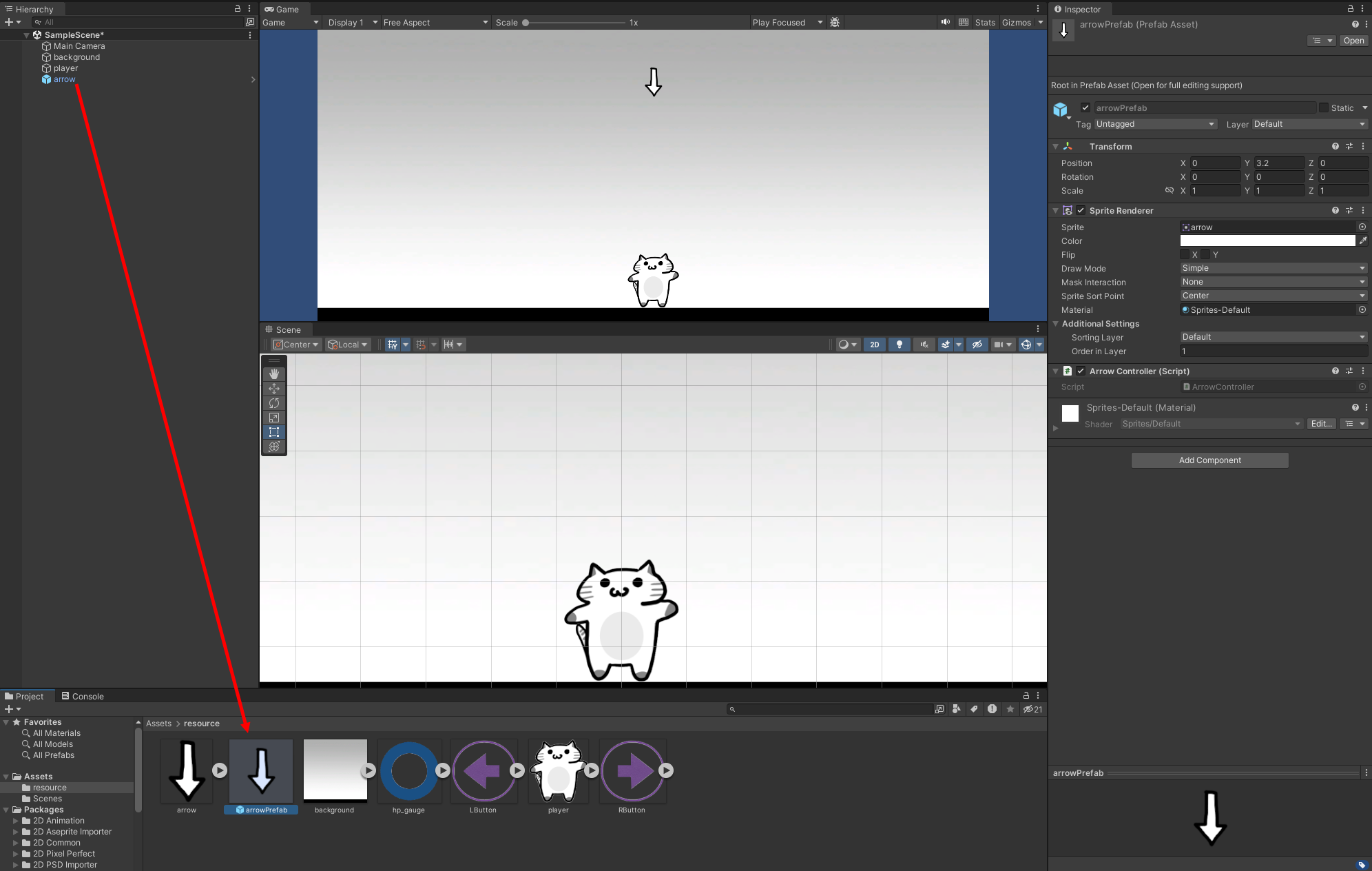This screenshot has width=1372, height=871.
Task: Toggle the 2D view mode button
Action: coord(874,345)
